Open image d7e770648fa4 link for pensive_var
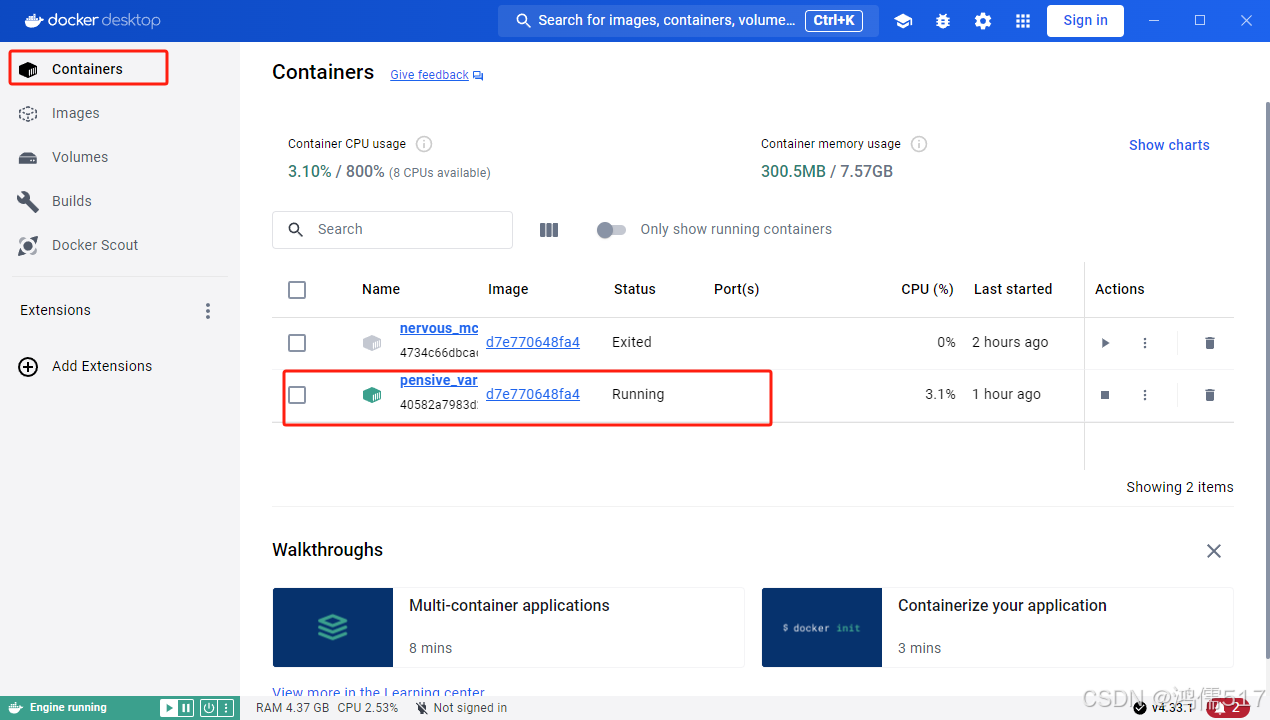The image size is (1270, 720). tap(533, 394)
